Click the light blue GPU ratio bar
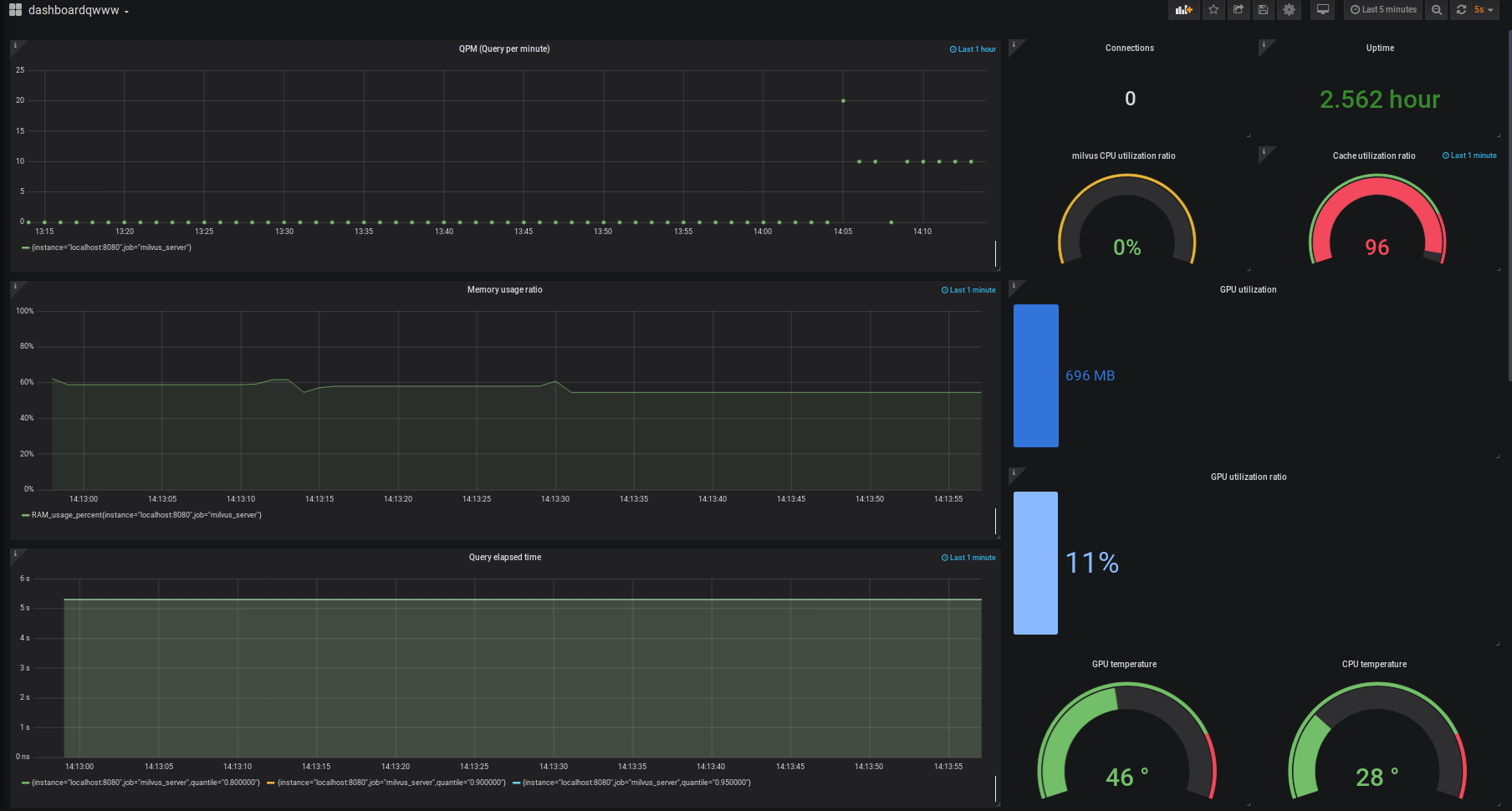 [1035, 563]
